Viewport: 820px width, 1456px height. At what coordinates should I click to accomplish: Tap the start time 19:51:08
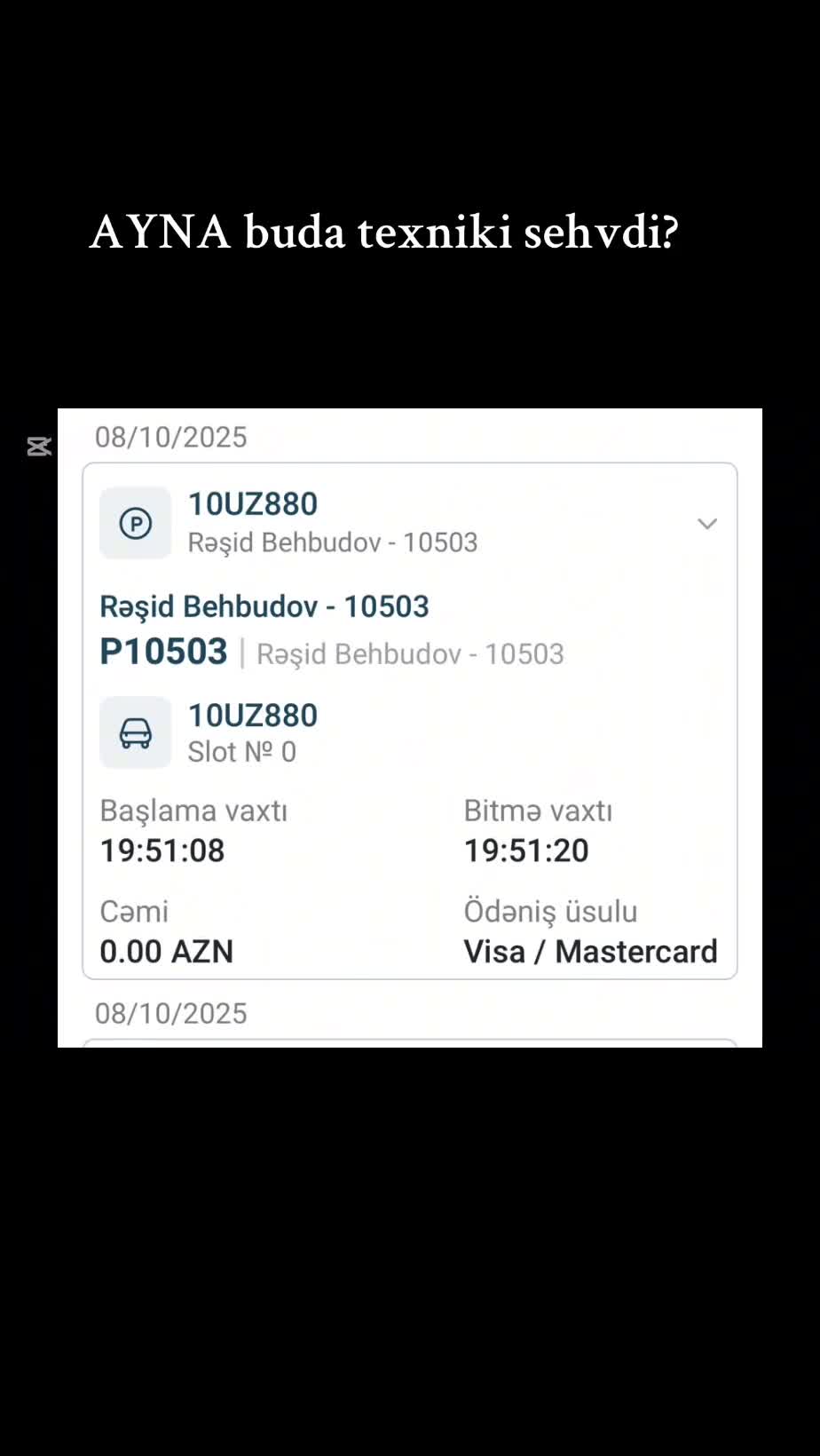pyautogui.click(x=162, y=851)
